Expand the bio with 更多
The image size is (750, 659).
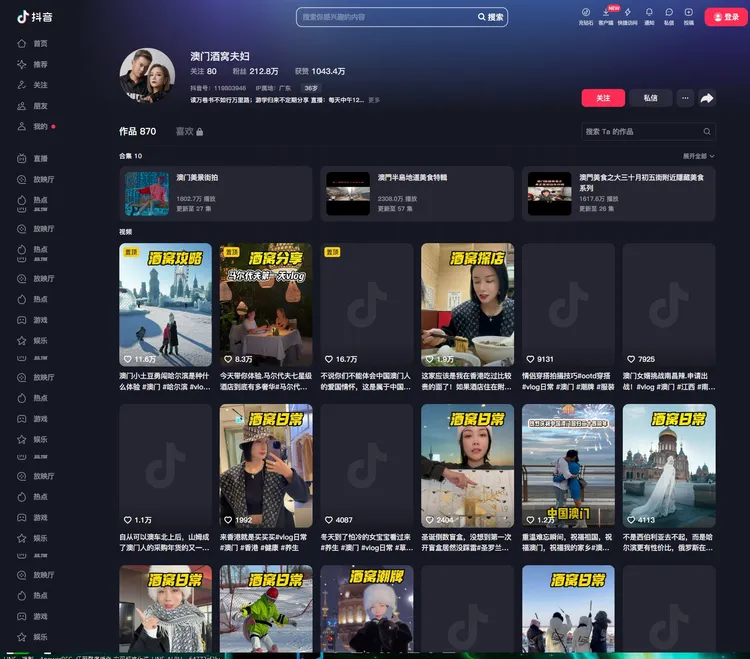[374, 100]
